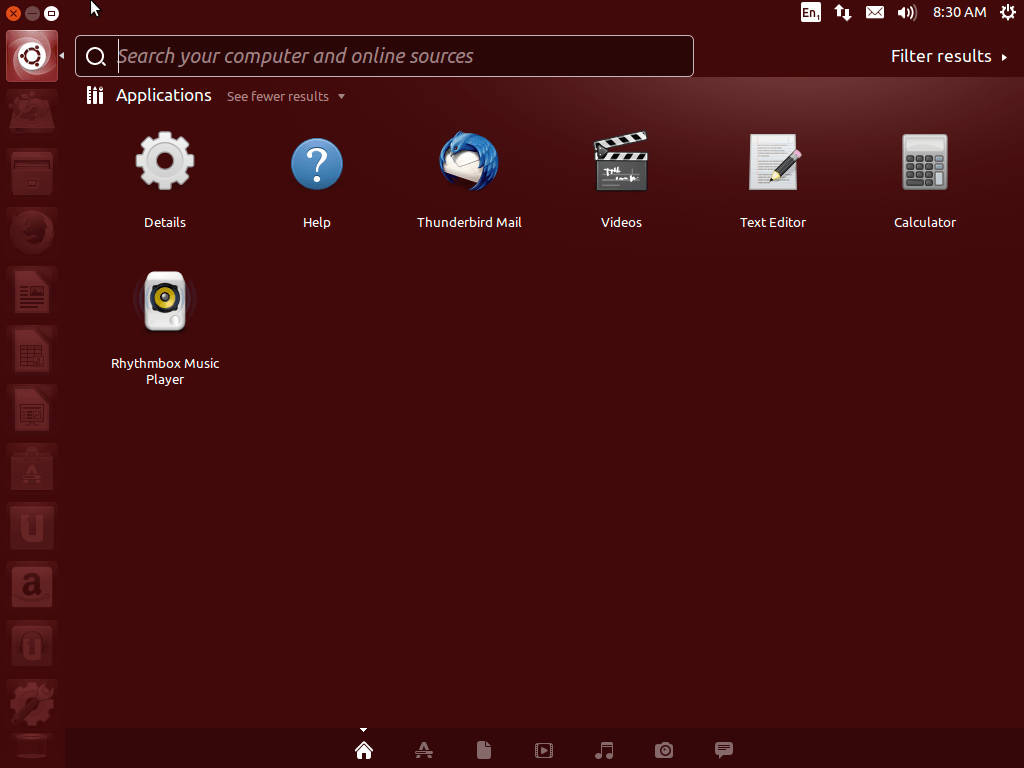1024x768 pixels.
Task: Switch to the Applications lens
Action: (424, 750)
